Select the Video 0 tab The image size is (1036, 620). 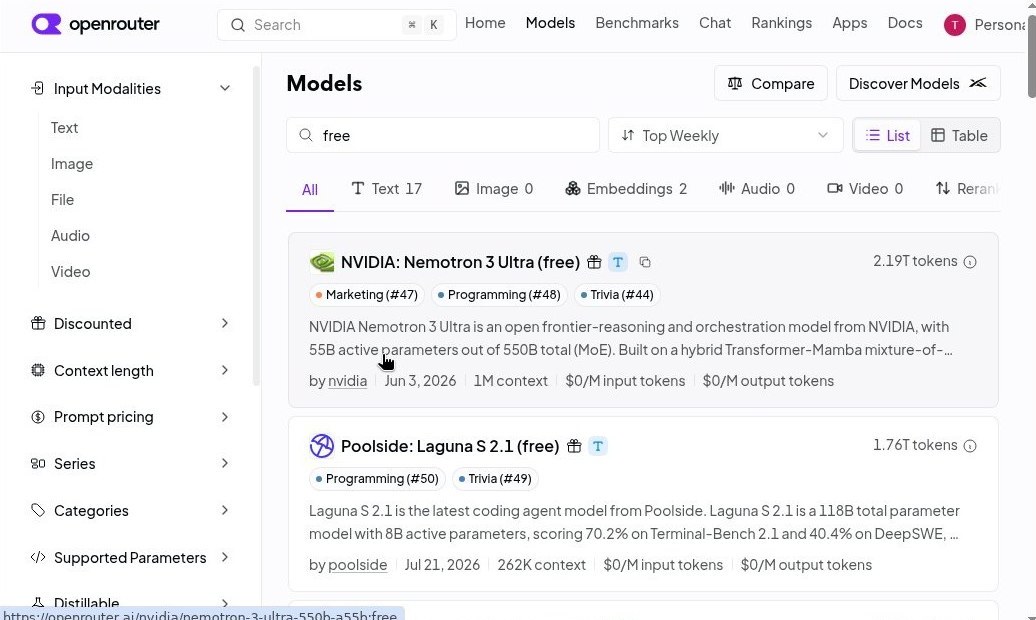click(865, 189)
